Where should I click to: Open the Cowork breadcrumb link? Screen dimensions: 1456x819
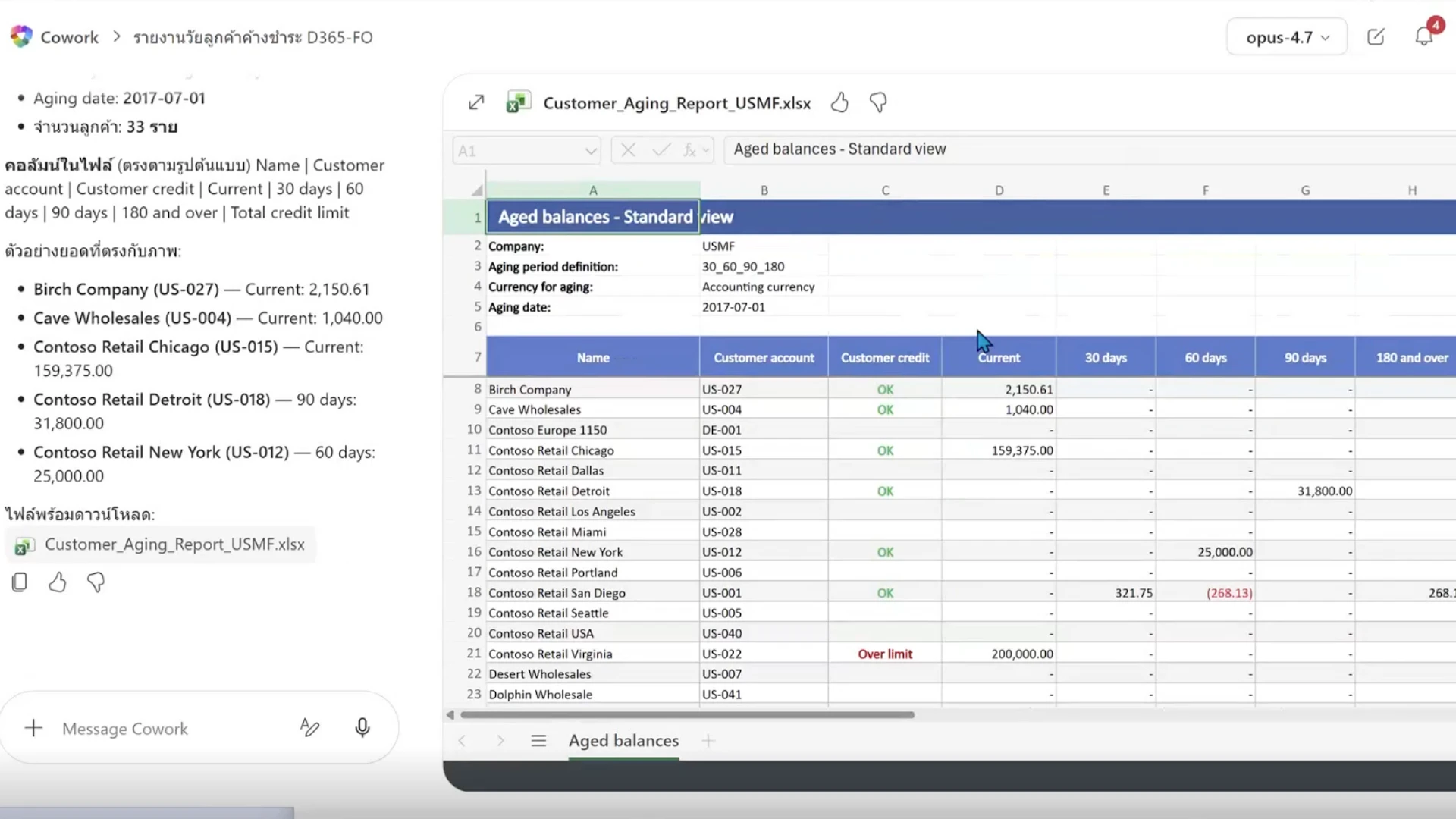69,37
